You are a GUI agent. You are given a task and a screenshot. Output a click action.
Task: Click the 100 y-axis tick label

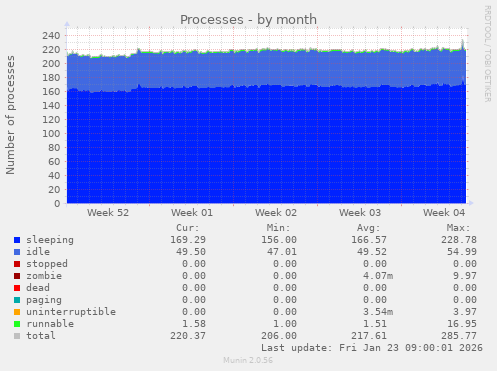(x=51, y=134)
